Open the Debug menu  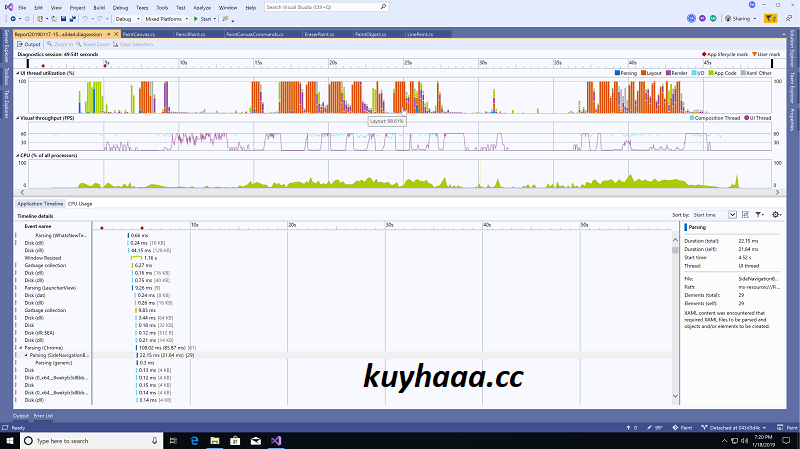click(120, 8)
